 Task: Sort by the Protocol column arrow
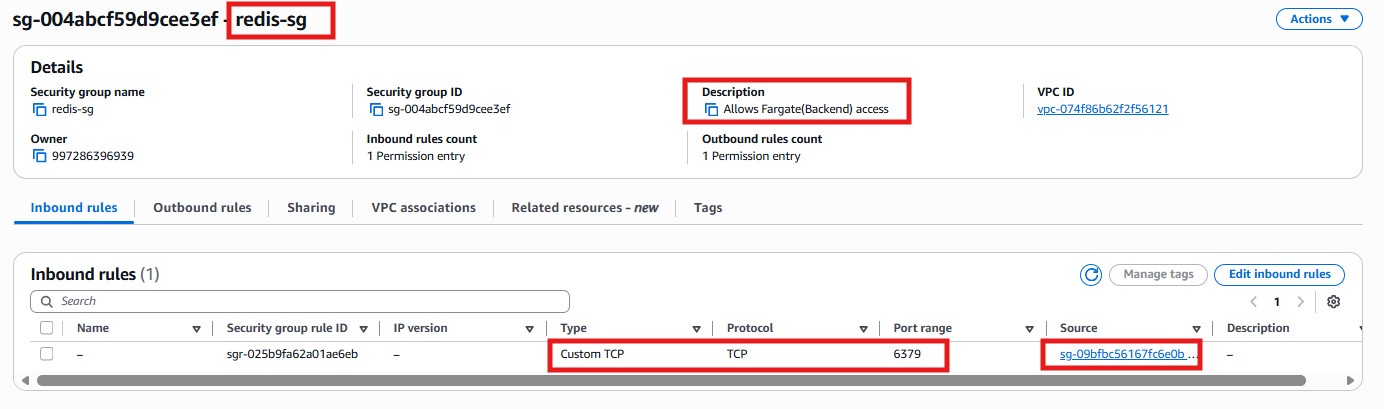[x=862, y=329]
